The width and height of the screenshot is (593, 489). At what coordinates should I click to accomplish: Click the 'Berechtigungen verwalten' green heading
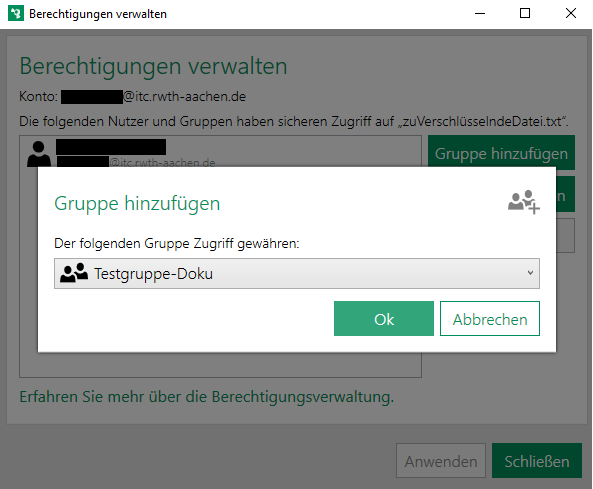[153, 66]
